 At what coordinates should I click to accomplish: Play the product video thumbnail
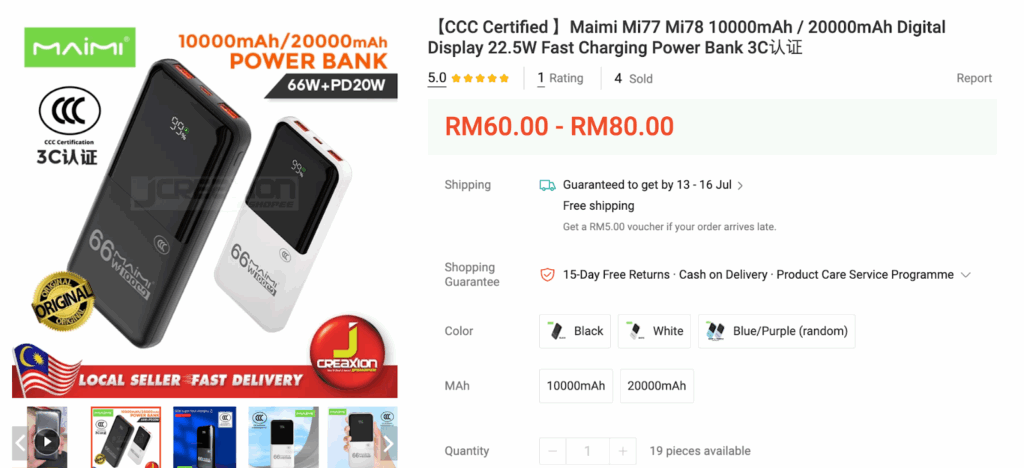pyautogui.click(x=46, y=442)
